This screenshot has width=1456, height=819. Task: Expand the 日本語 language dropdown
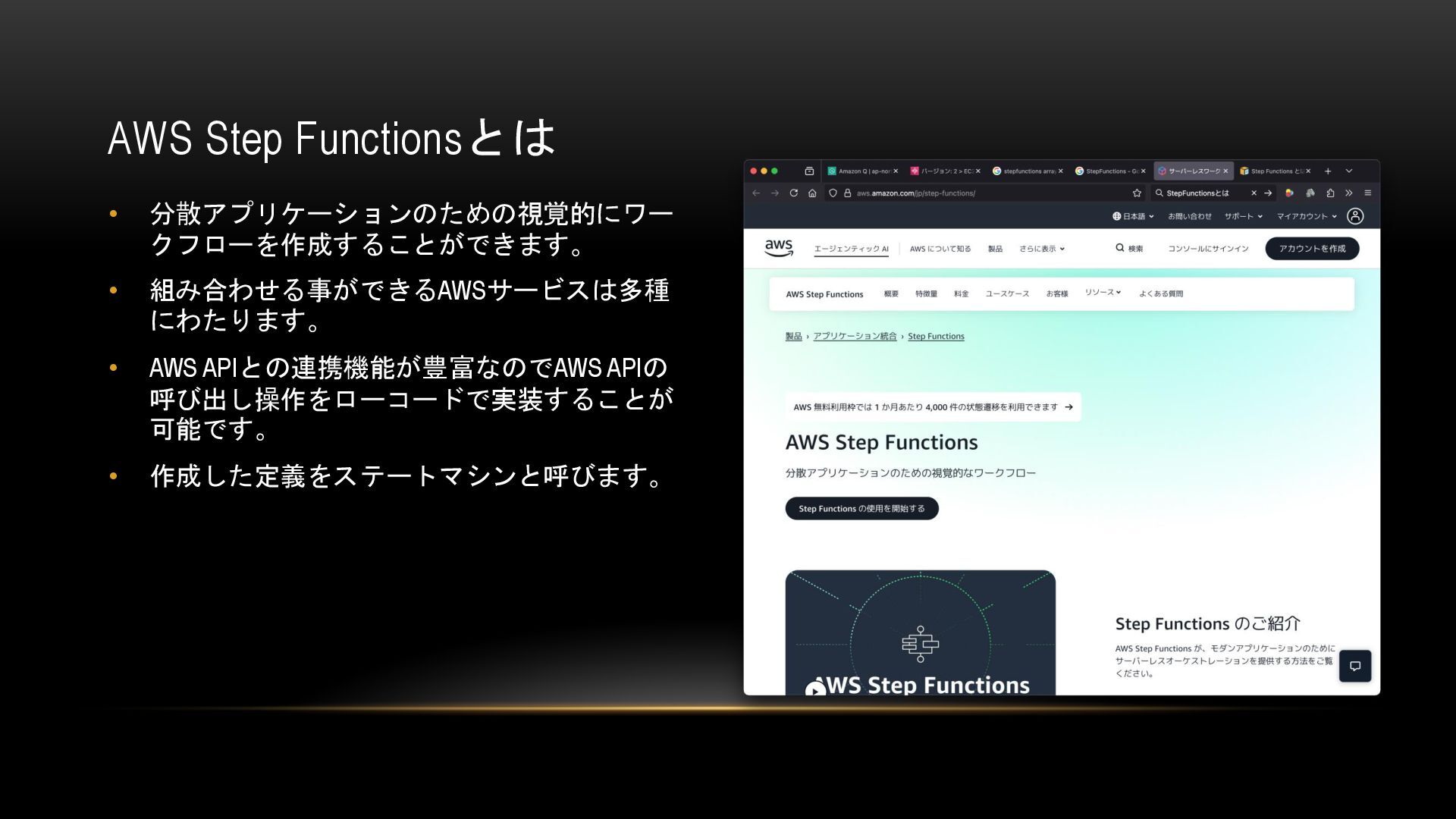point(1133,217)
